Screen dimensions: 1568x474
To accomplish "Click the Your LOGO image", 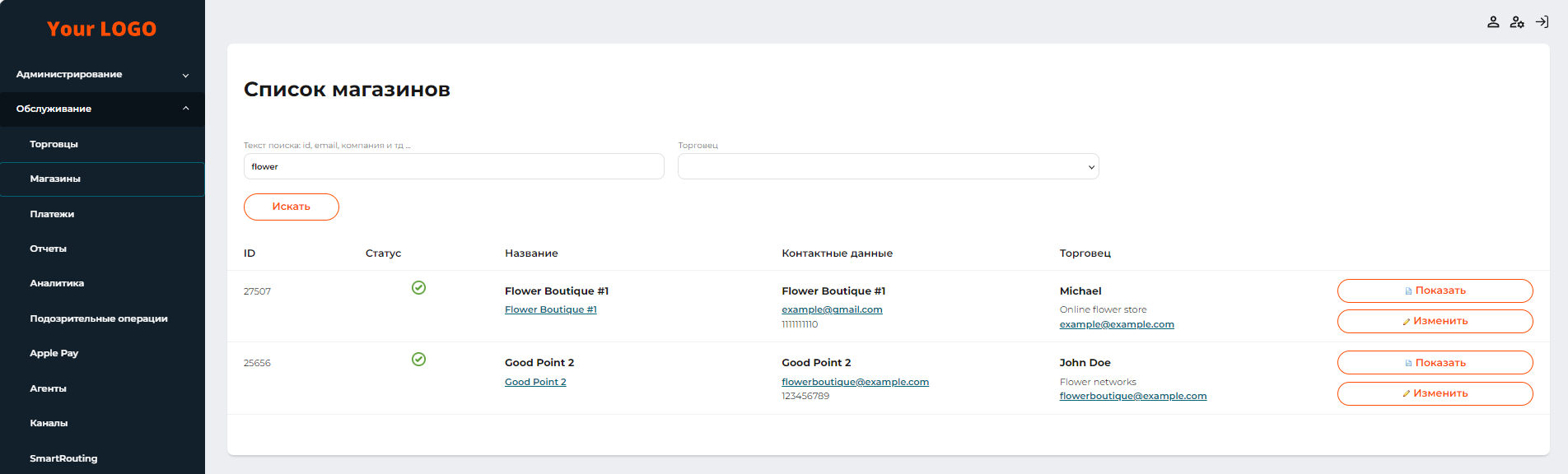I will tap(101, 30).
